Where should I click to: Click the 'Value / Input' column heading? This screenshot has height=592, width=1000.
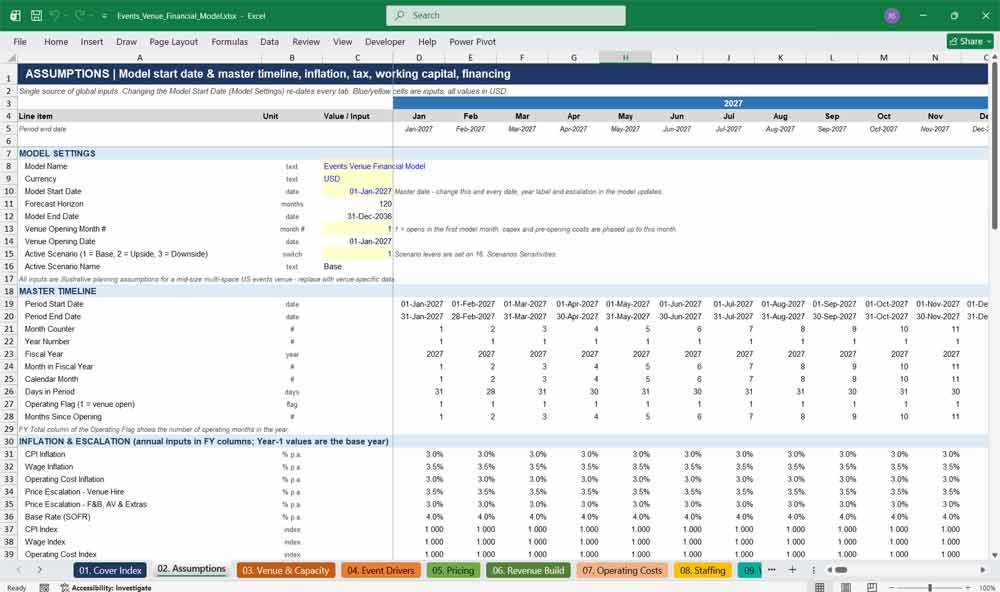tap(346, 116)
